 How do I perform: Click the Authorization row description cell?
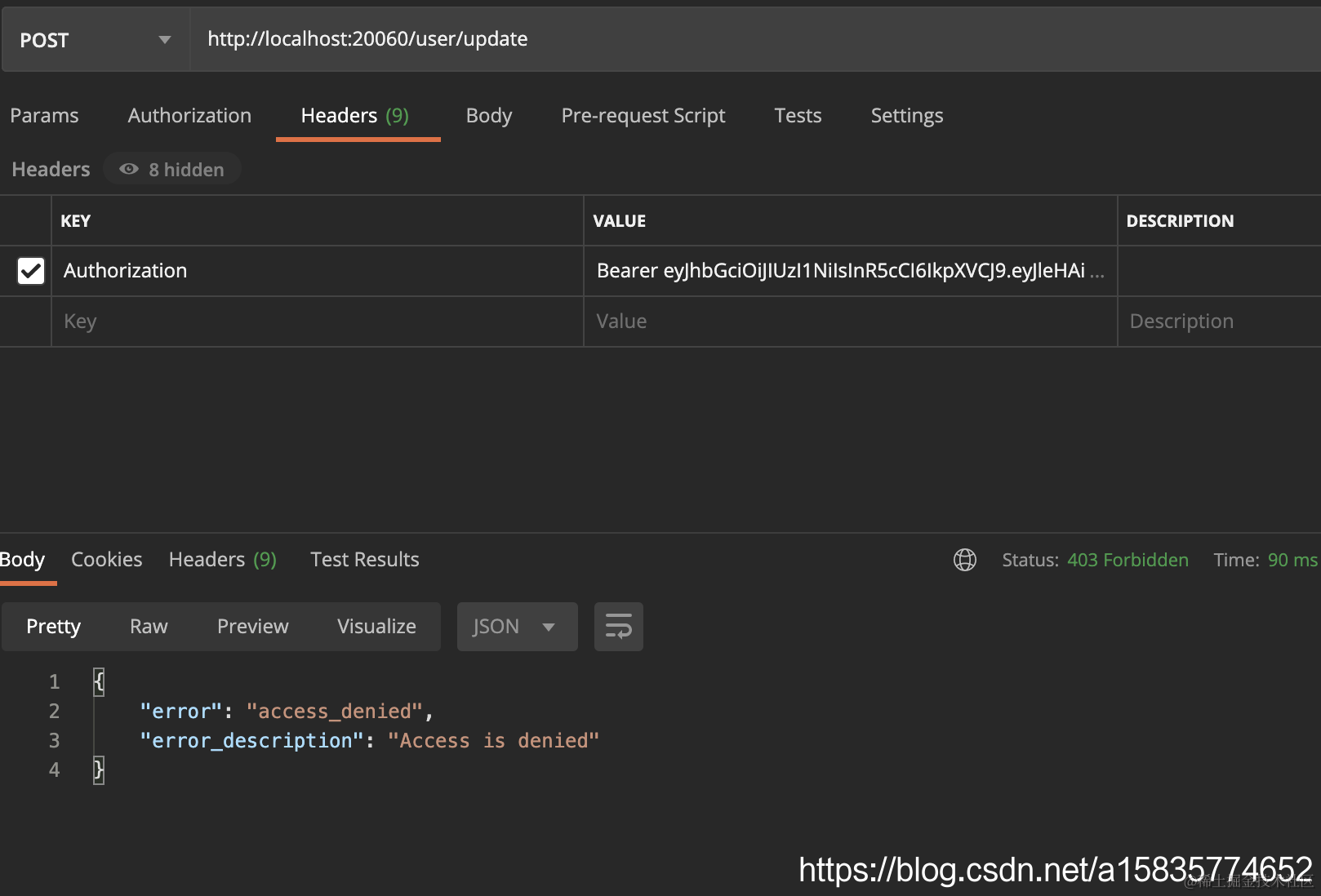coord(1219,271)
